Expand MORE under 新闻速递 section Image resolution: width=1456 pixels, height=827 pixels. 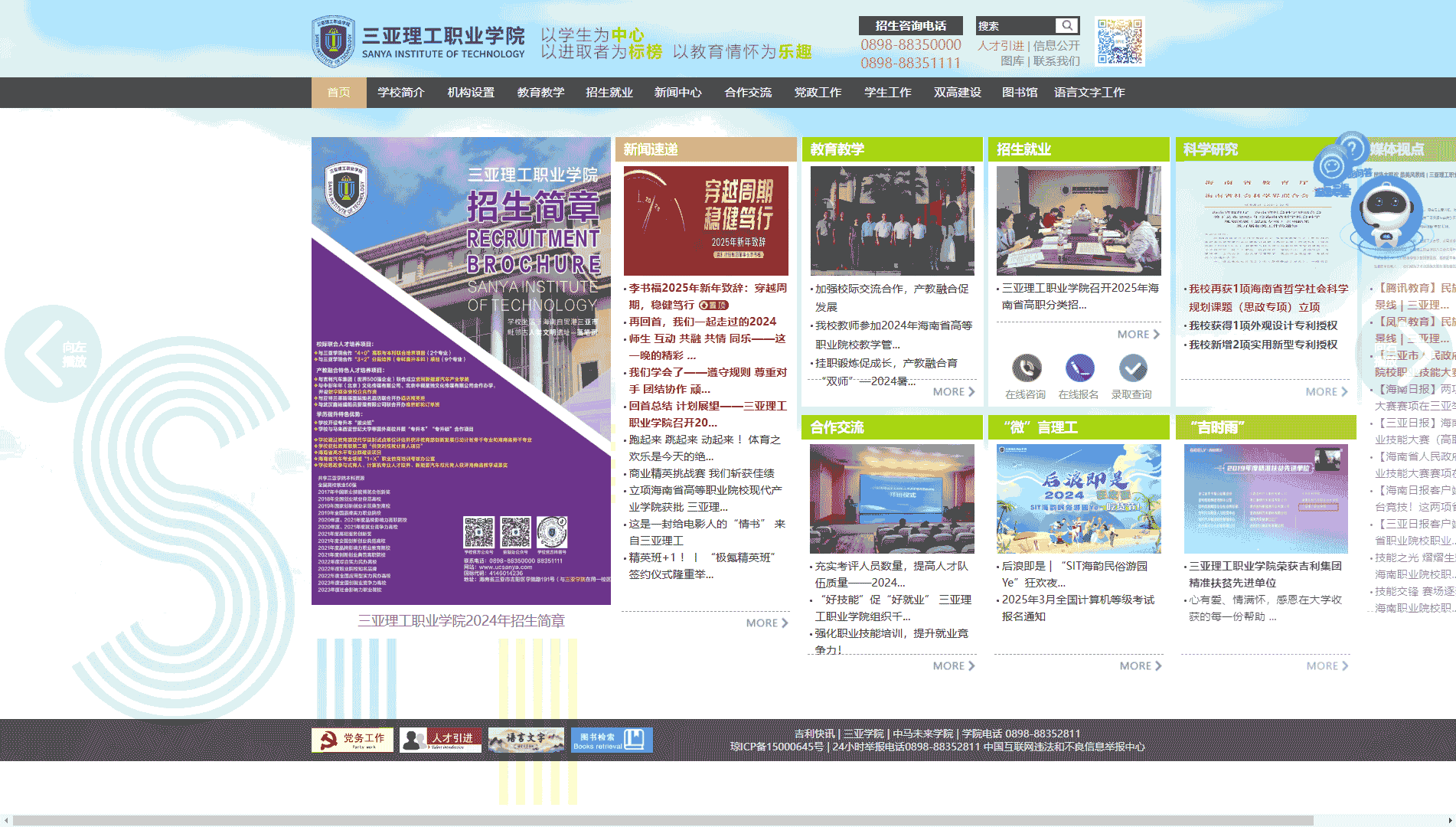767,623
